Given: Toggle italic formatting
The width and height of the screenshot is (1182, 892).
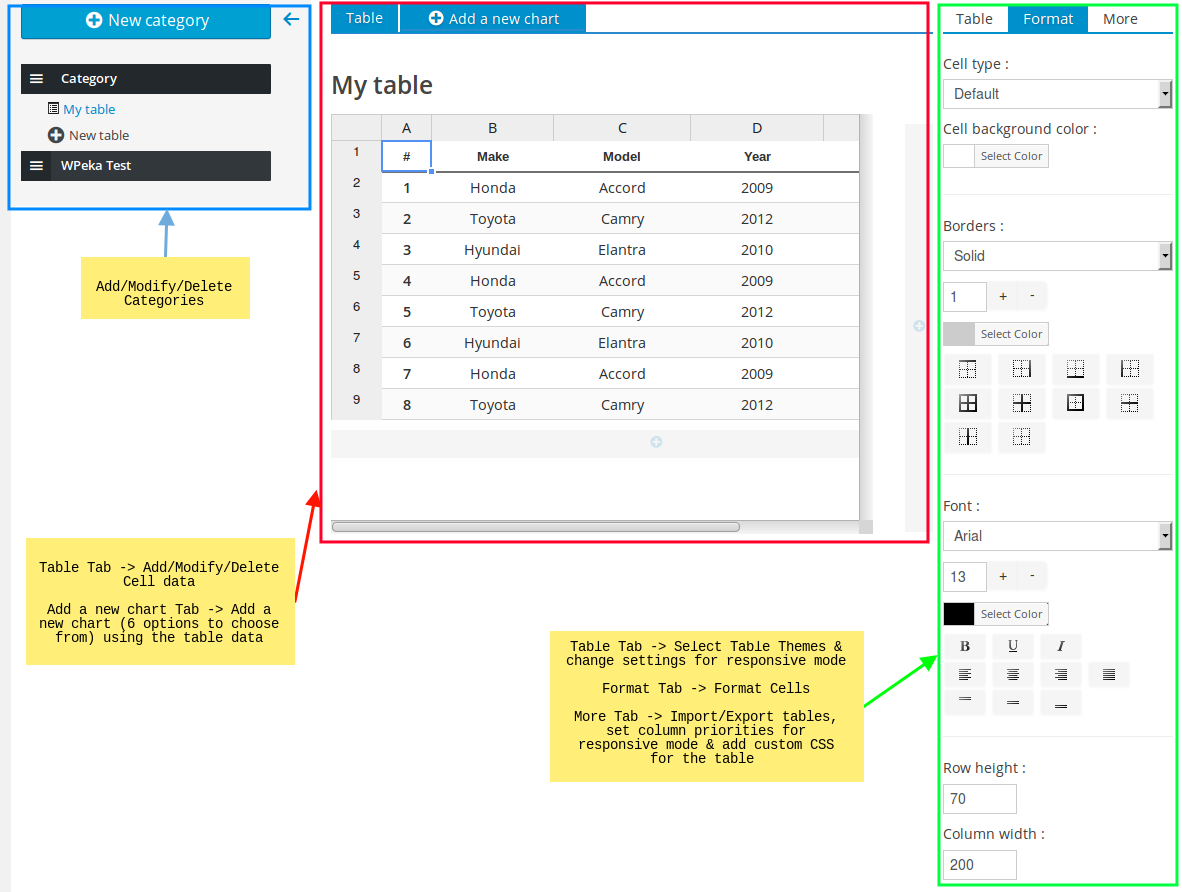Looking at the screenshot, I should click(1061, 646).
